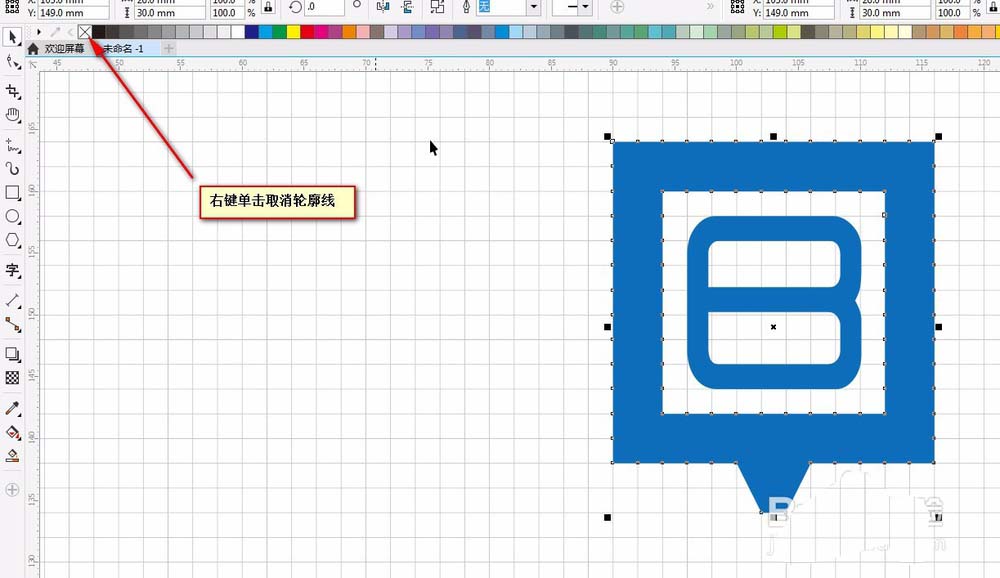The image size is (1000, 578).
Task: Select the Polygon tool
Action: [12, 240]
